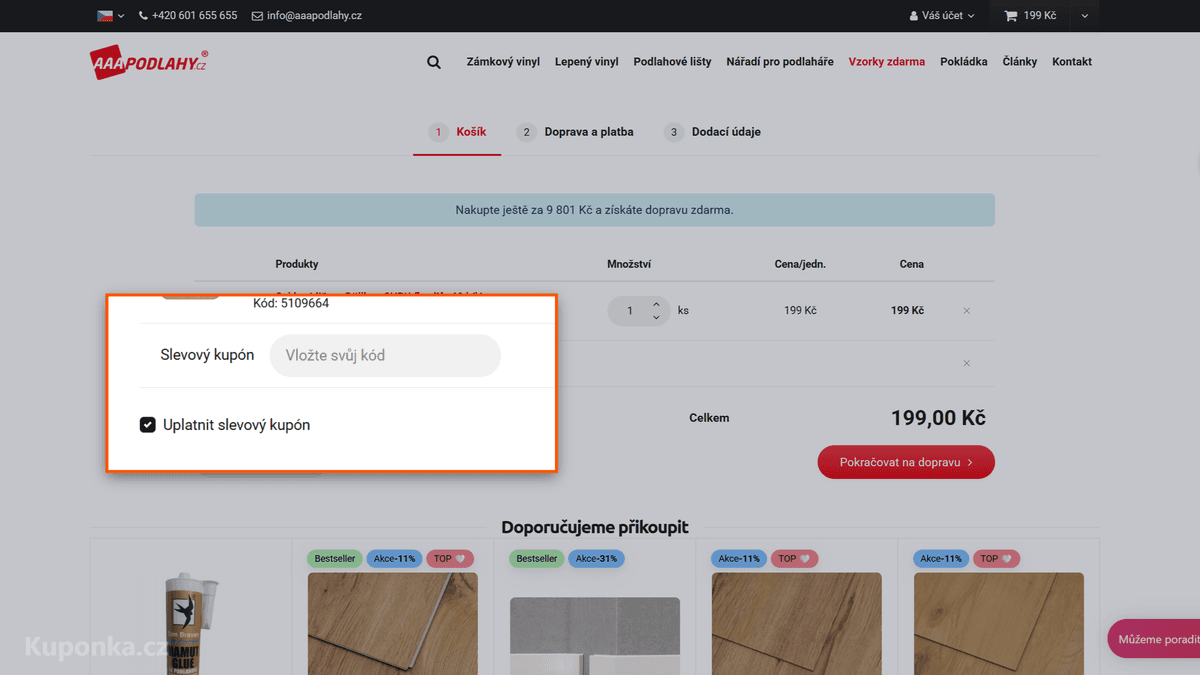Viewport: 1200px width, 675px height.
Task: Decrease quantity with the down arrow
Action: (656, 317)
